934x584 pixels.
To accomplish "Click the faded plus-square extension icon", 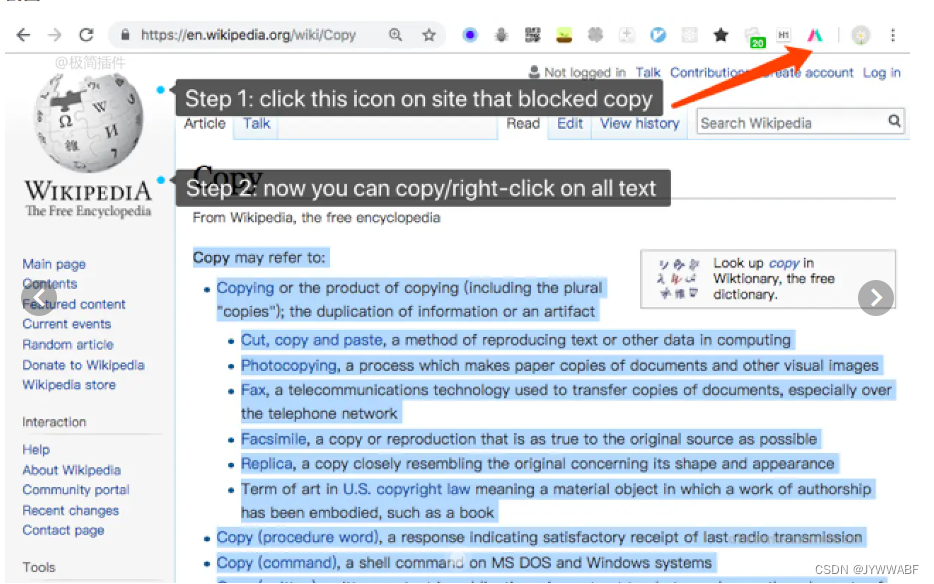I will tap(627, 35).
